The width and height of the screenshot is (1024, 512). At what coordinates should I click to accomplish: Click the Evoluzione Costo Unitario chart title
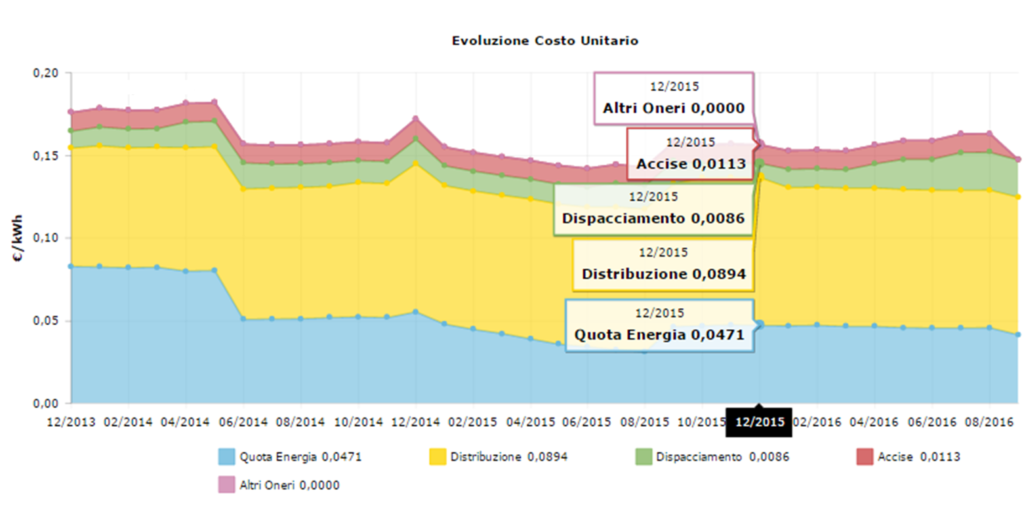(x=544, y=41)
